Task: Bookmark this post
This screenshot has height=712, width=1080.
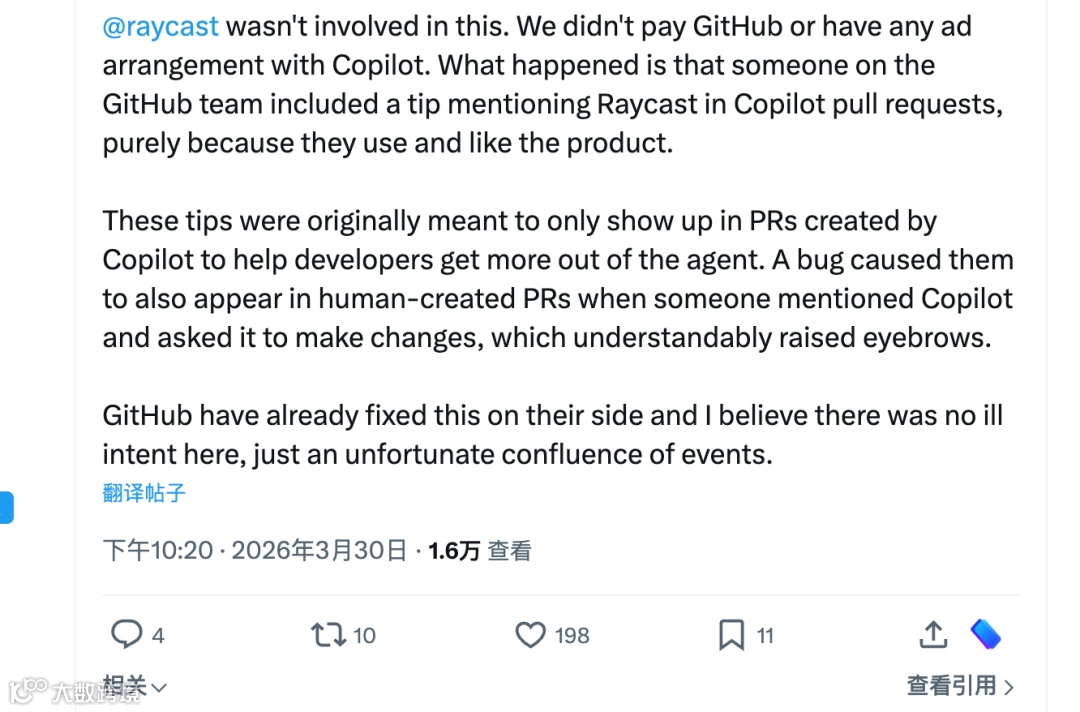Action: (x=732, y=634)
